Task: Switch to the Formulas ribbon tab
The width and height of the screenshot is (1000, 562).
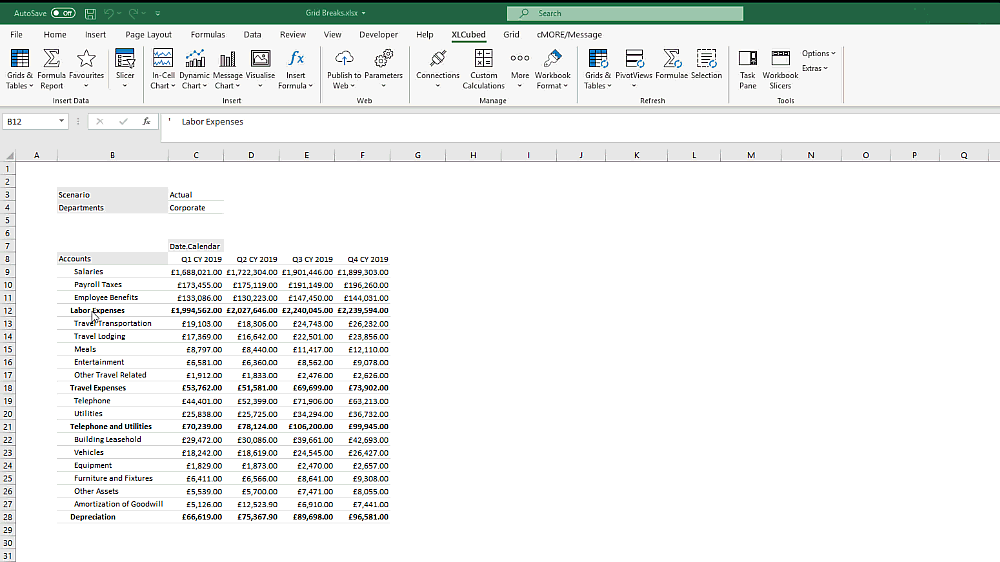Action: 208,34
